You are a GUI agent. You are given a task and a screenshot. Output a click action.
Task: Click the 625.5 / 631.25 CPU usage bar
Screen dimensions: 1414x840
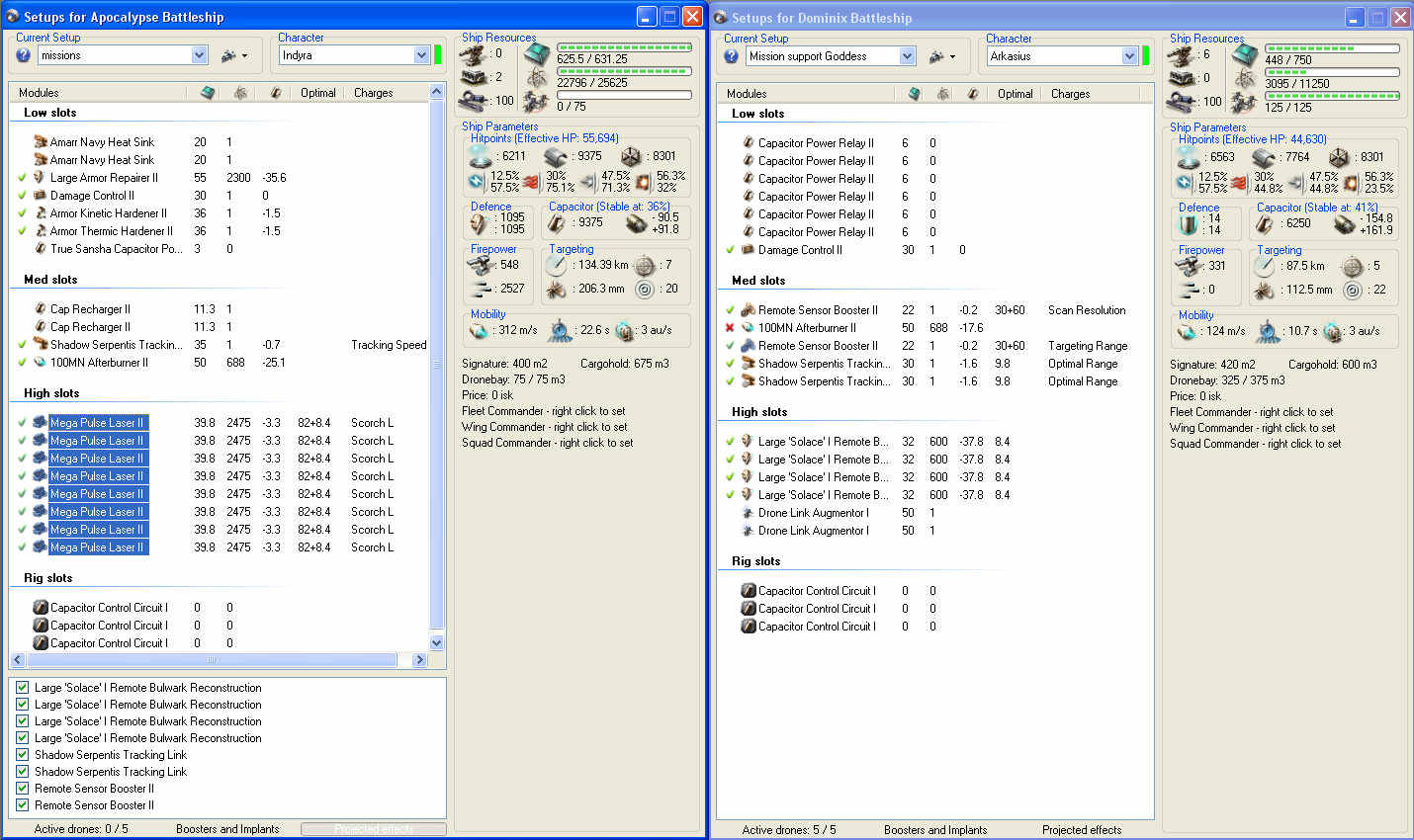(624, 47)
